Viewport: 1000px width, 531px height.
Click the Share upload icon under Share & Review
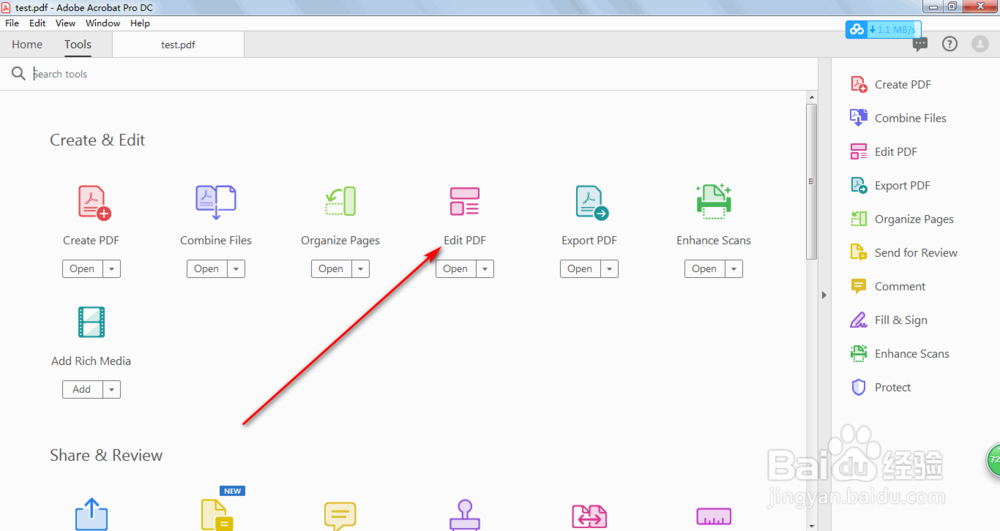[91, 514]
